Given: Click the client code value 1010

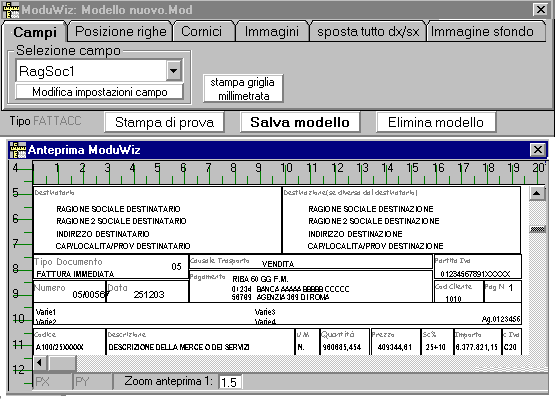Looking at the screenshot, I should (x=453, y=299).
